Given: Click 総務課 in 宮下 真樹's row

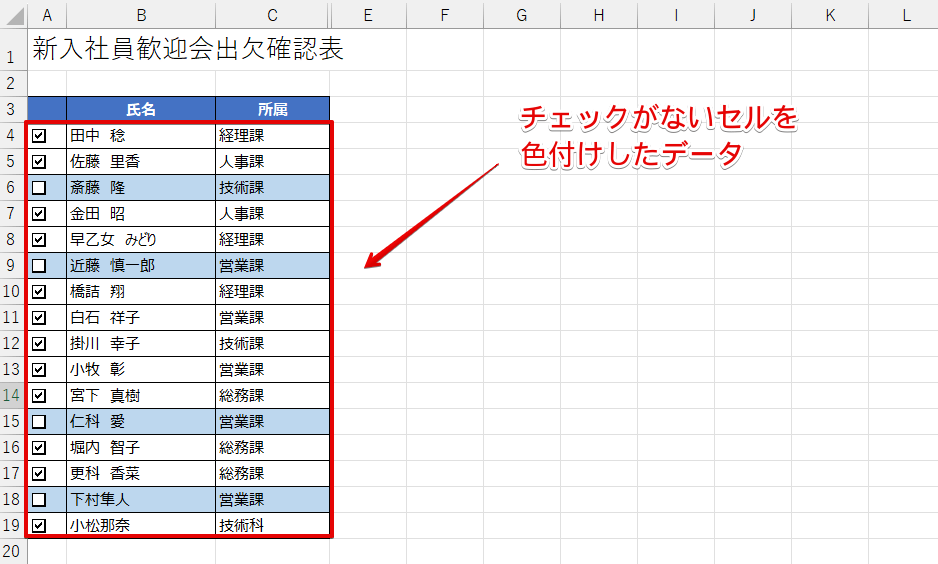Looking at the screenshot, I should [x=272, y=396].
